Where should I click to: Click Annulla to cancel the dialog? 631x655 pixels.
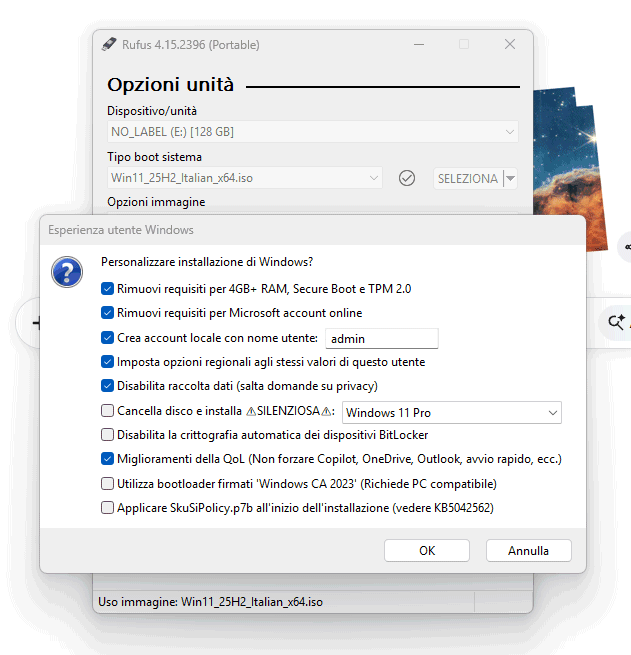[528, 551]
